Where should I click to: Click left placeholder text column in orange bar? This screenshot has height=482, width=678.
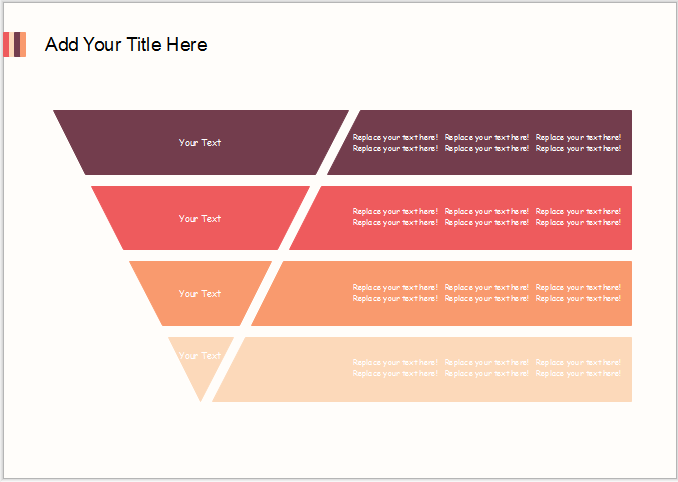[395, 293]
